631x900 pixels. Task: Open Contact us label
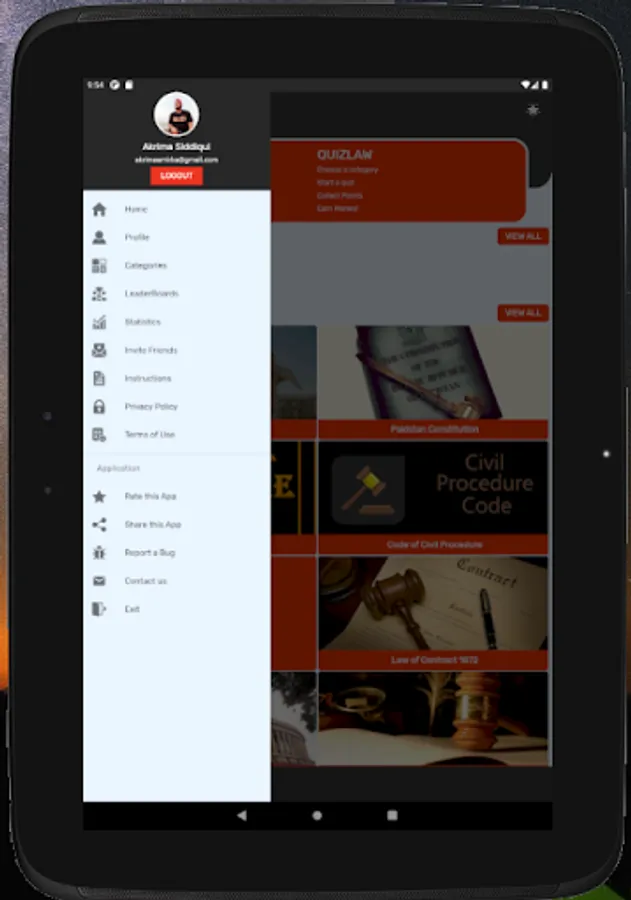(x=146, y=581)
